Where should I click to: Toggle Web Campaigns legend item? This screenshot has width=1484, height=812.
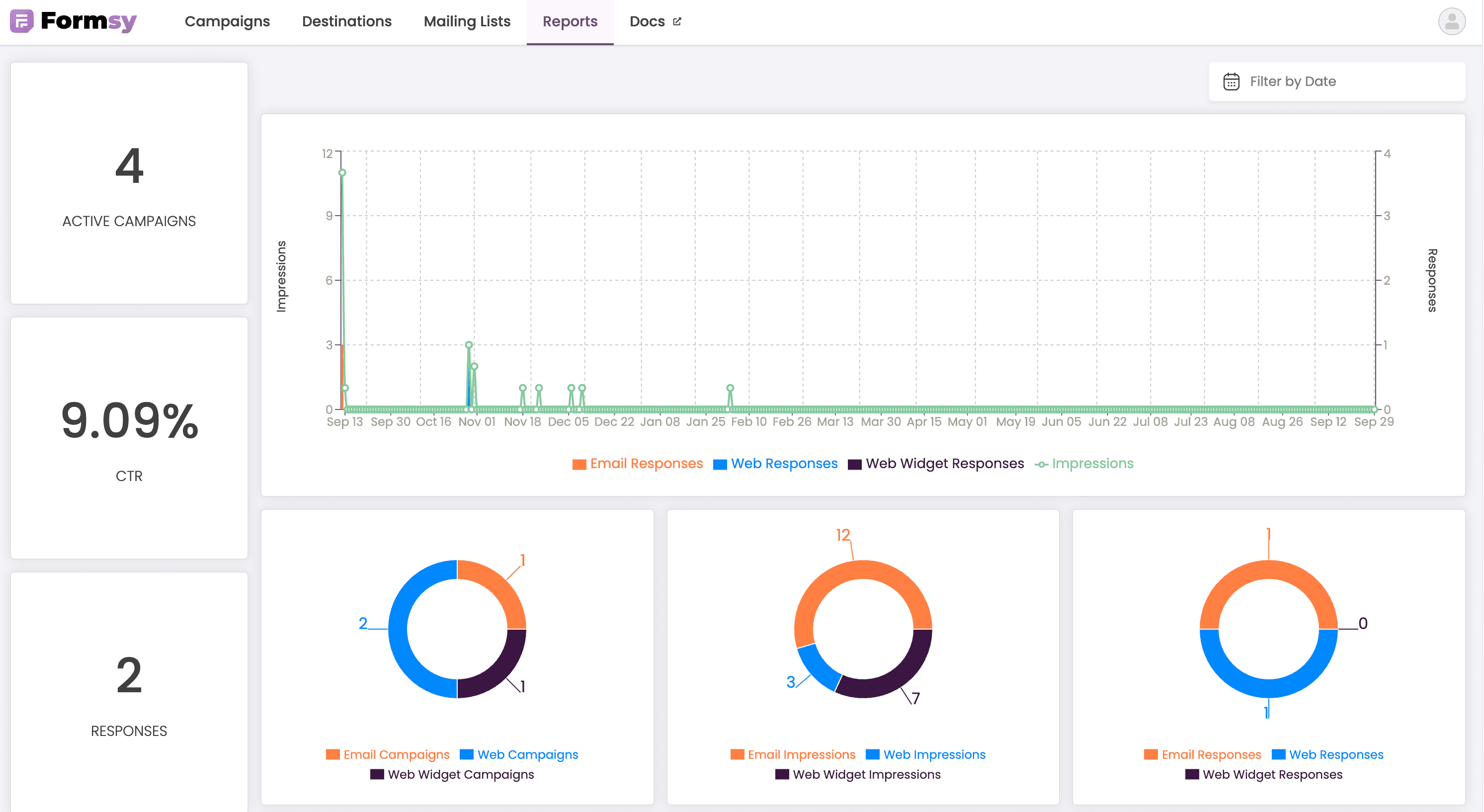click(518, 754)
